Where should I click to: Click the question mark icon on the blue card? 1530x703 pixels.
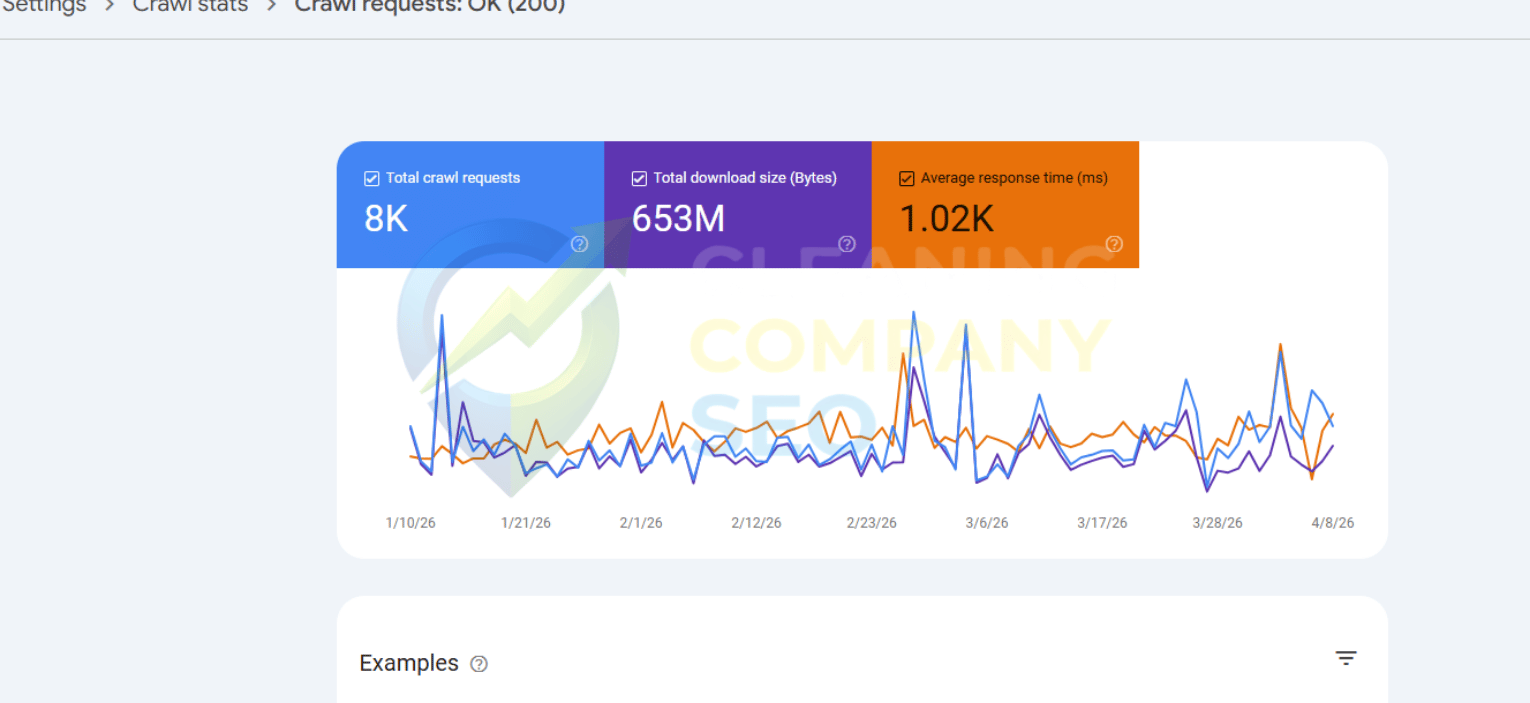coord(579,244)
